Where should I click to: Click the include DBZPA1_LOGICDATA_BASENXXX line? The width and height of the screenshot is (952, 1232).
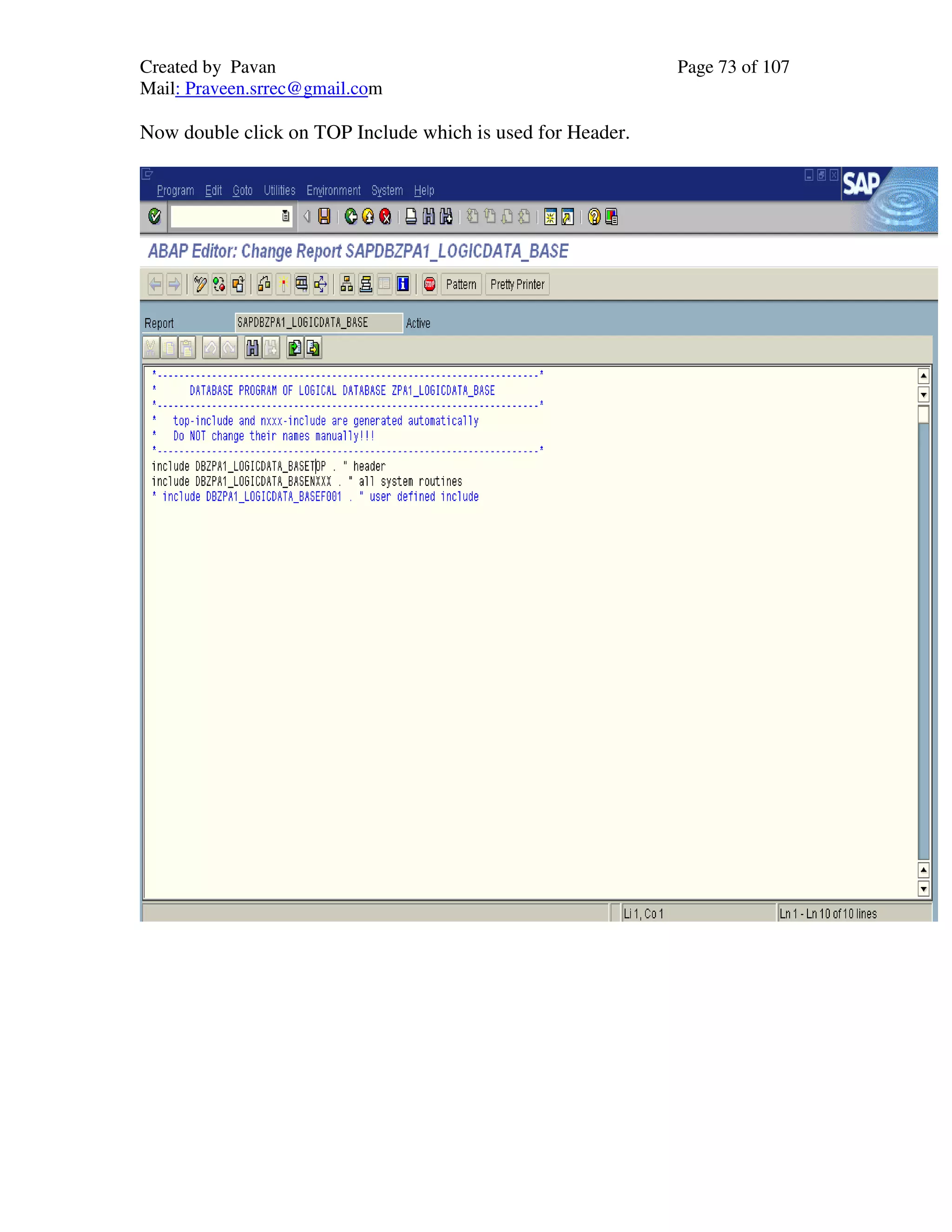pyautogui.click(x=307, y=481)
